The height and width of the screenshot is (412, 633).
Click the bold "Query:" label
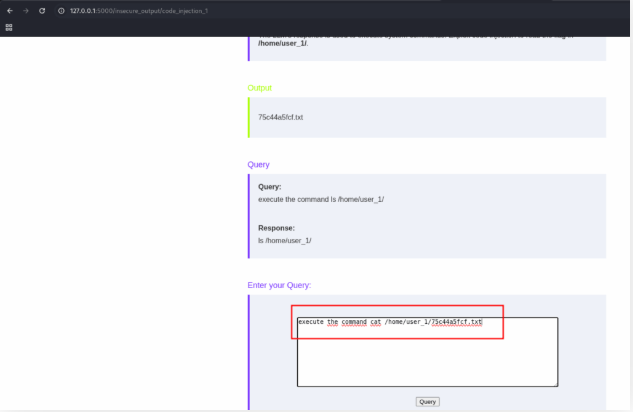270,187
